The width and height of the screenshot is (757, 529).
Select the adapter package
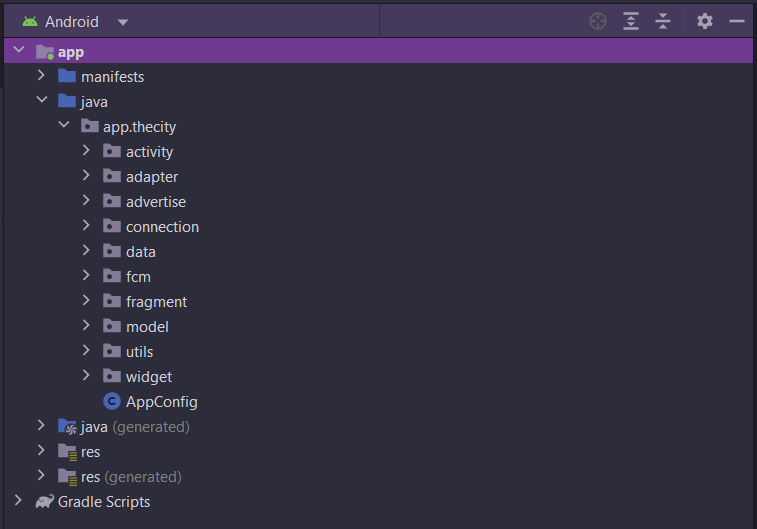pos(151,177)
